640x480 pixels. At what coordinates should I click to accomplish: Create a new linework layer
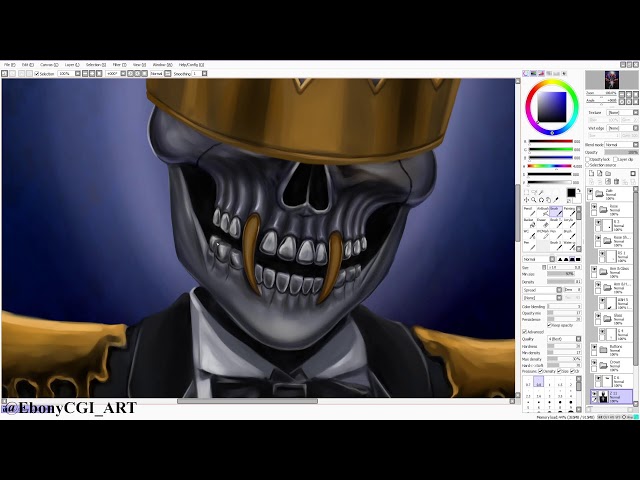[600, 173]
